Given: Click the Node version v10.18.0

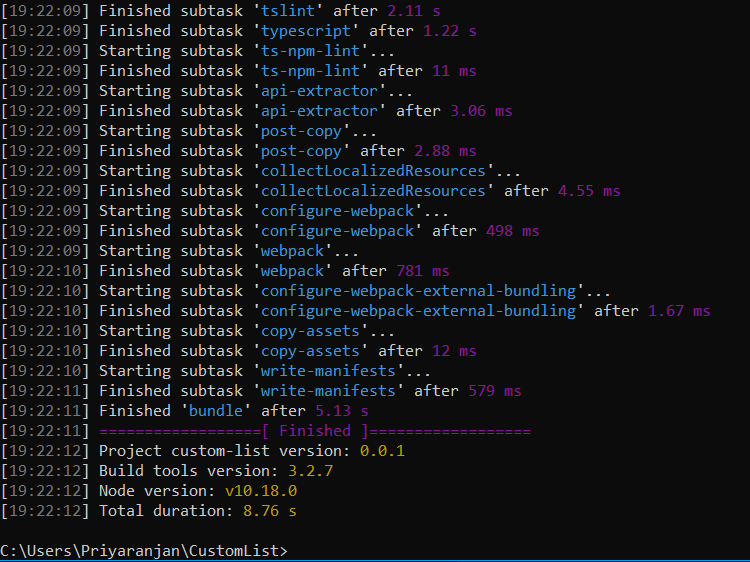Looking at the screenshot, I should pos(261,491).
